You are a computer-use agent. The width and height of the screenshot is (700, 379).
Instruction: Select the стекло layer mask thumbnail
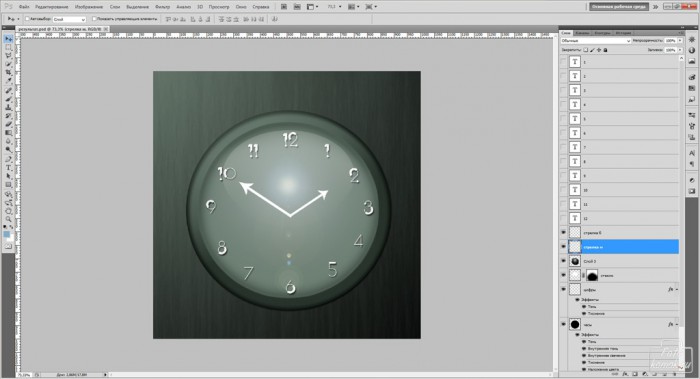[592, 275]
